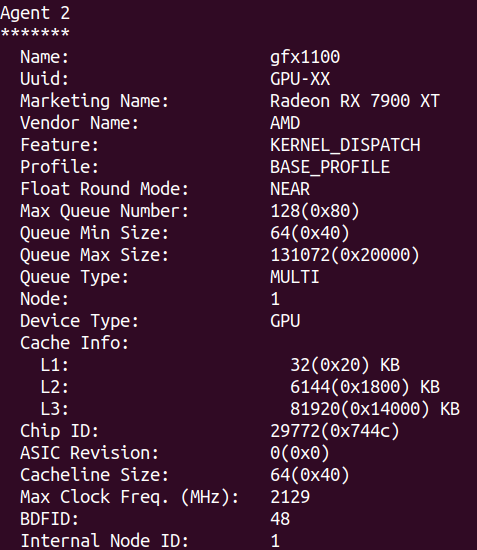Click the 'Agent 2' heading text
The image size is (477, 550).
tap(35, 13)
